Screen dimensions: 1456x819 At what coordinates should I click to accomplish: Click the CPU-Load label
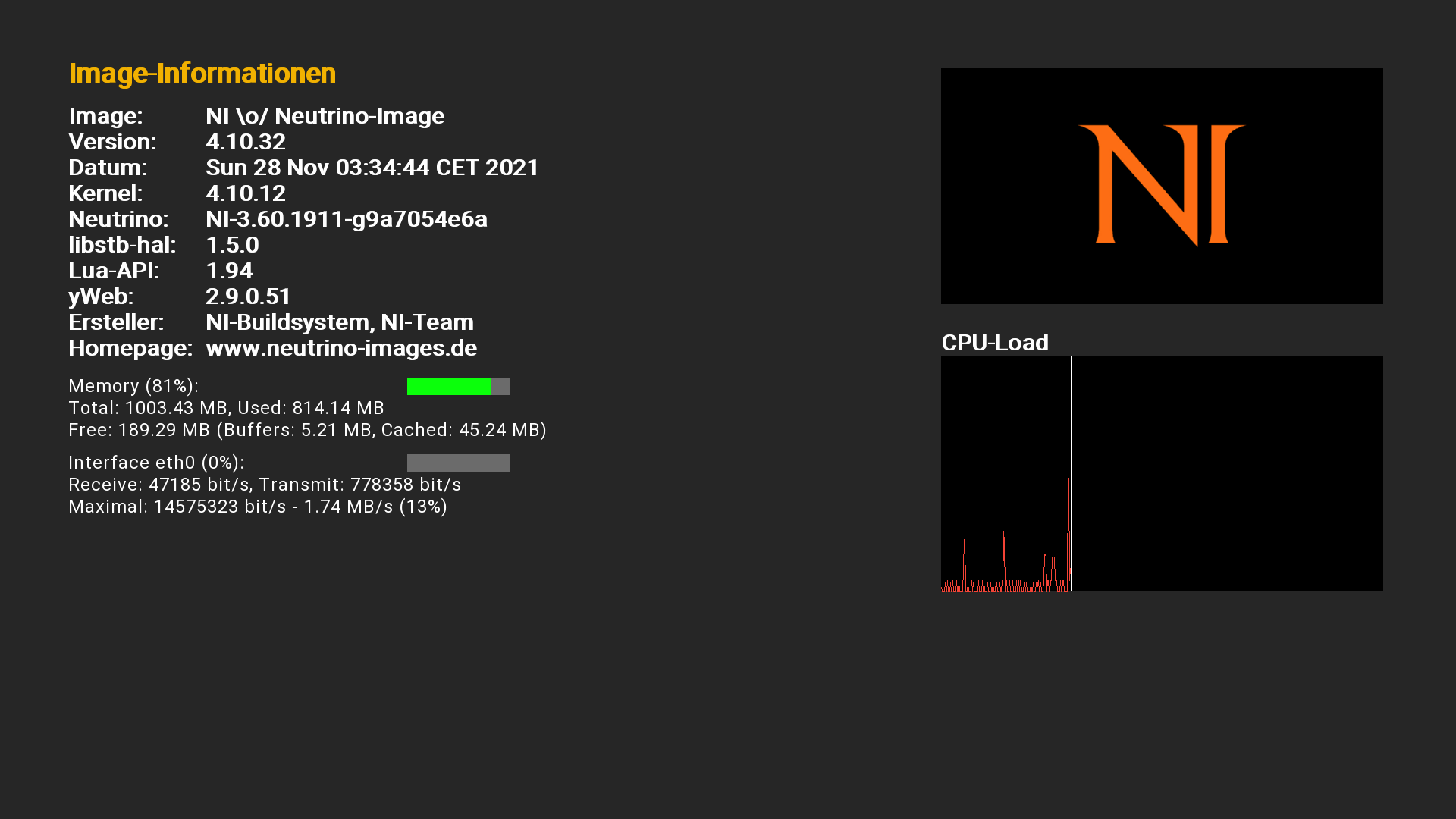[994, 343]
